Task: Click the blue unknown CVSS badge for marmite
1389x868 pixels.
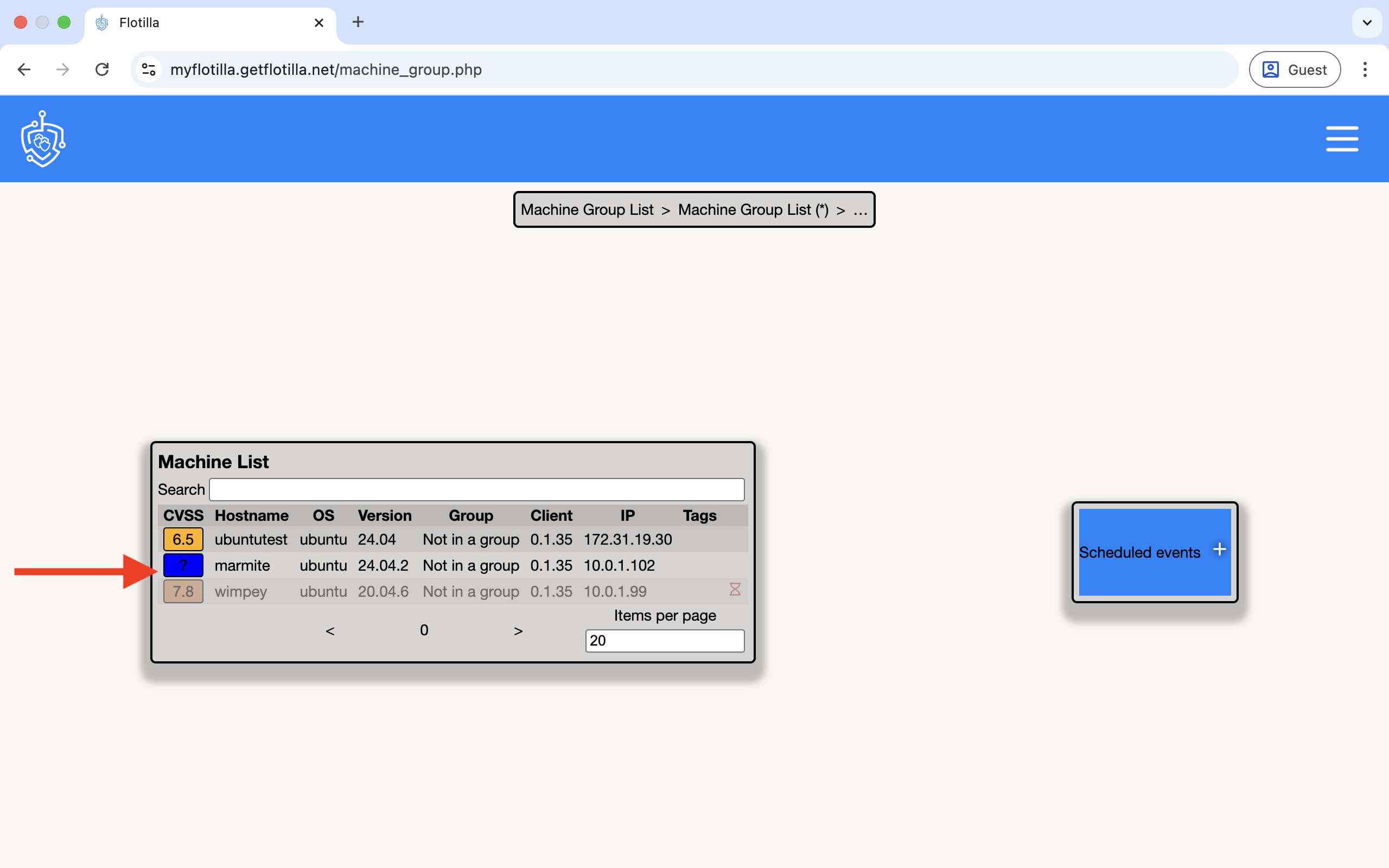Action: (183, 565)
